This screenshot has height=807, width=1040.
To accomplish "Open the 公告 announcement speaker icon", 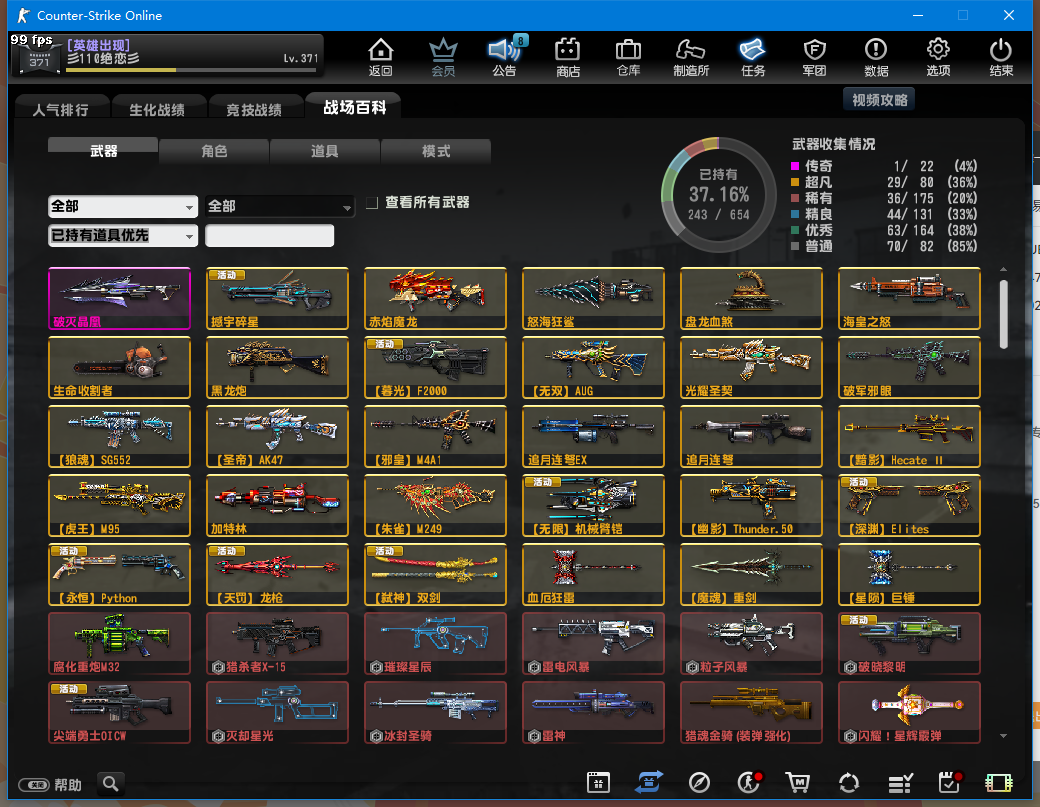I will pos(505,57).
